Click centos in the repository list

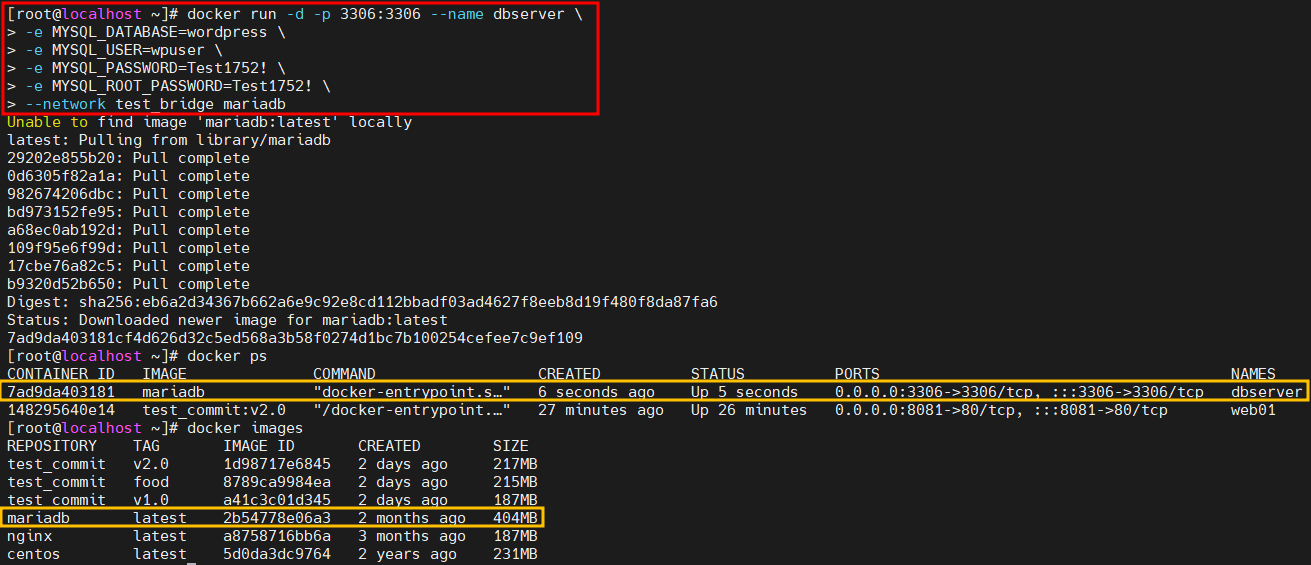pos(34,554)
